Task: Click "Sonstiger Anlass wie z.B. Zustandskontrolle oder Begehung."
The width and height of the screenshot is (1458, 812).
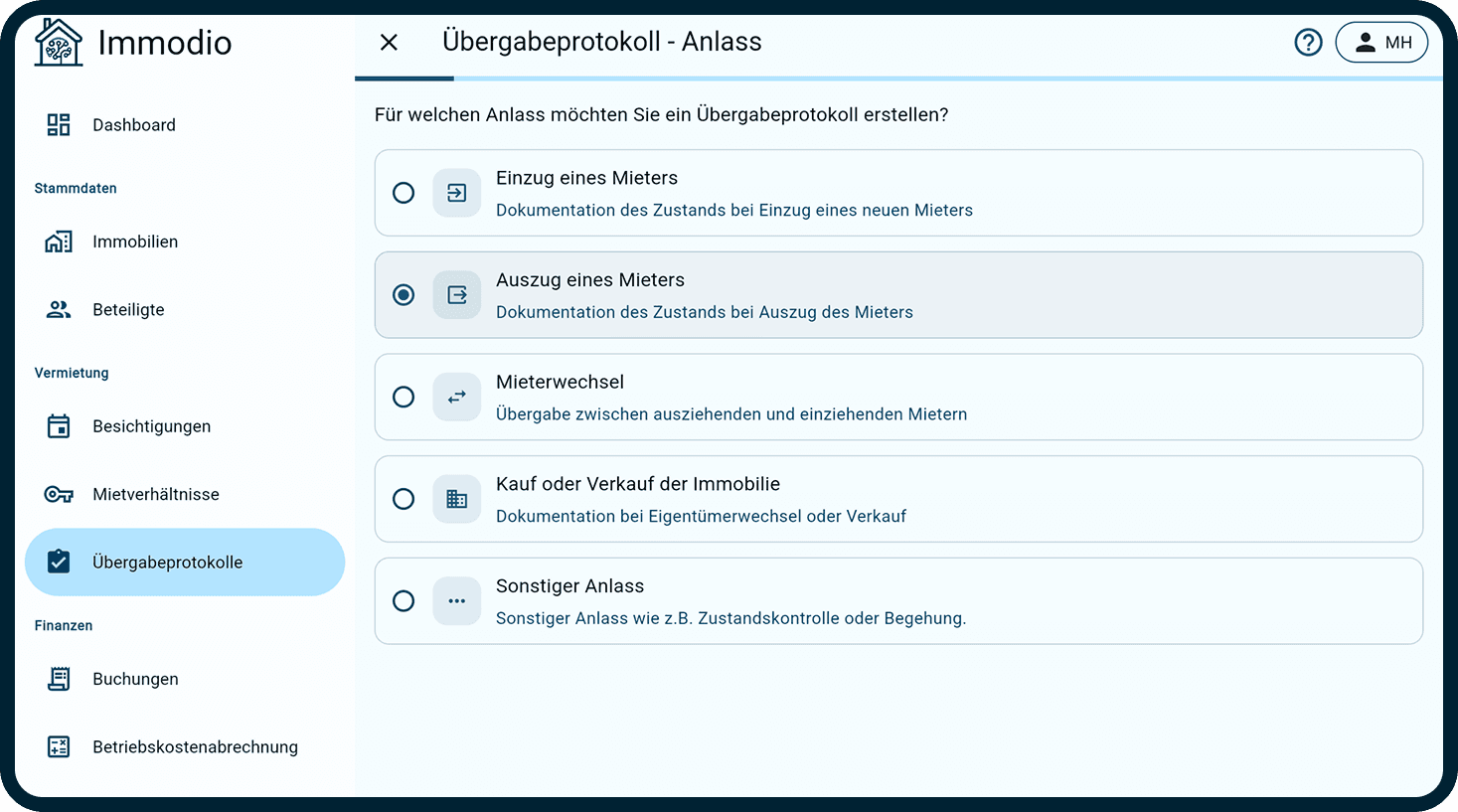Action: click(730, 618)
